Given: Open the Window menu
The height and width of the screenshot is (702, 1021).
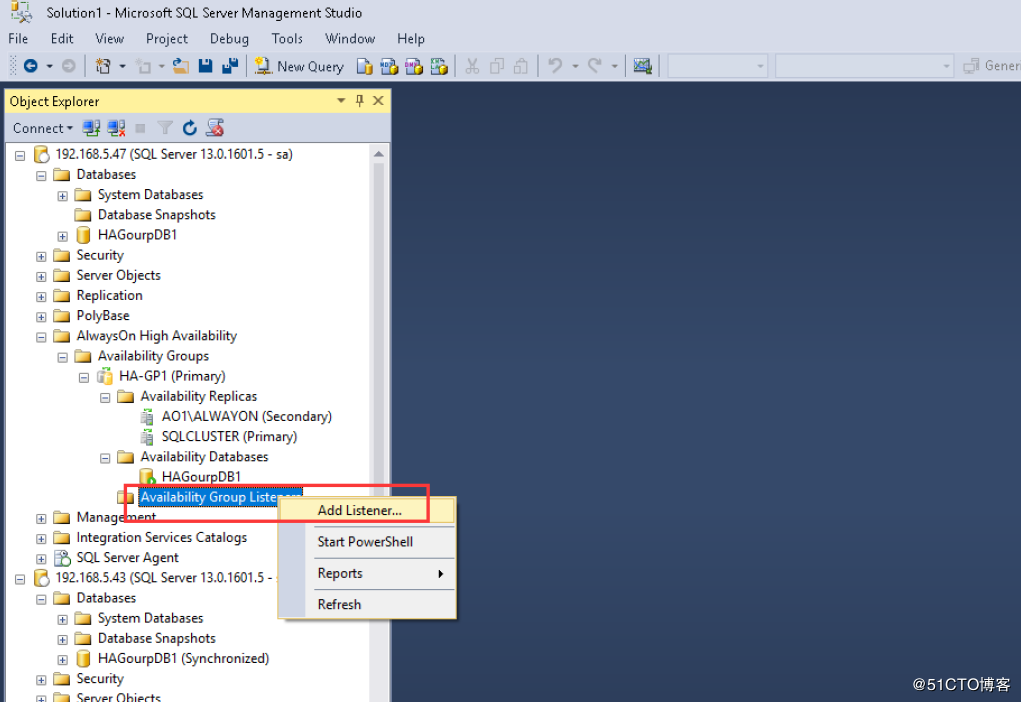Looking at the screenshot, I should click(350, 38).
